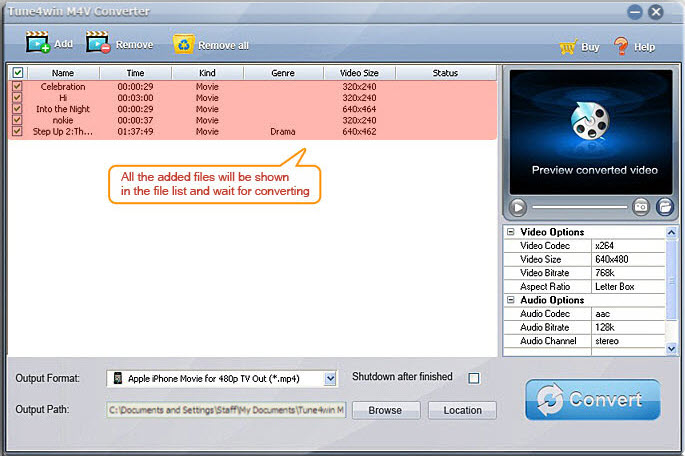Click the preview converted video screen

(591, 132)
